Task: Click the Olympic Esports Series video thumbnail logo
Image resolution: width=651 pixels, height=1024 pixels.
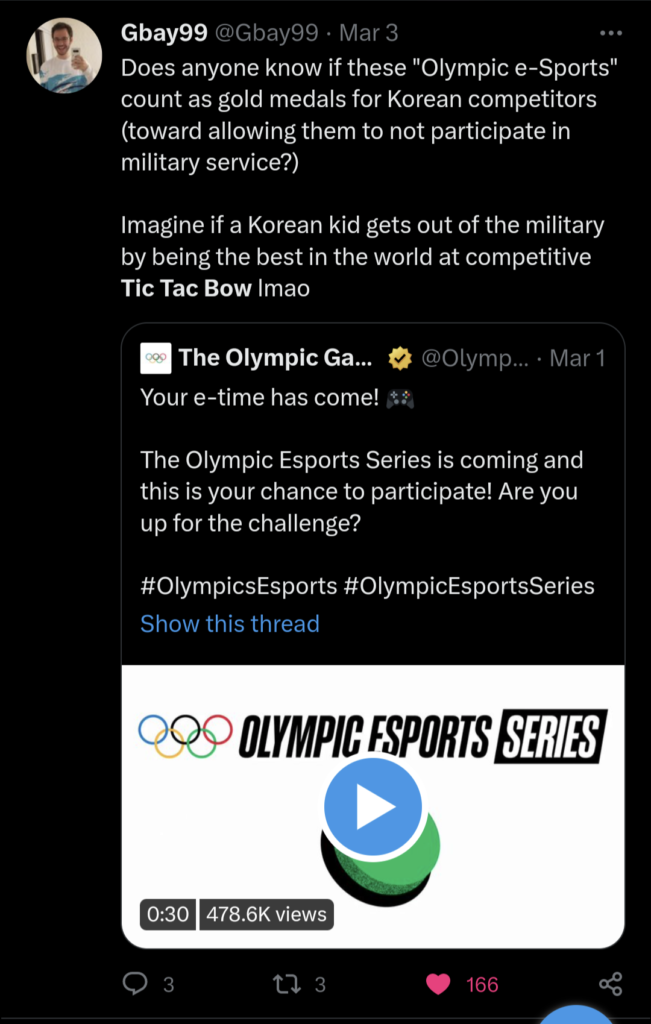Action: point(373,737)
